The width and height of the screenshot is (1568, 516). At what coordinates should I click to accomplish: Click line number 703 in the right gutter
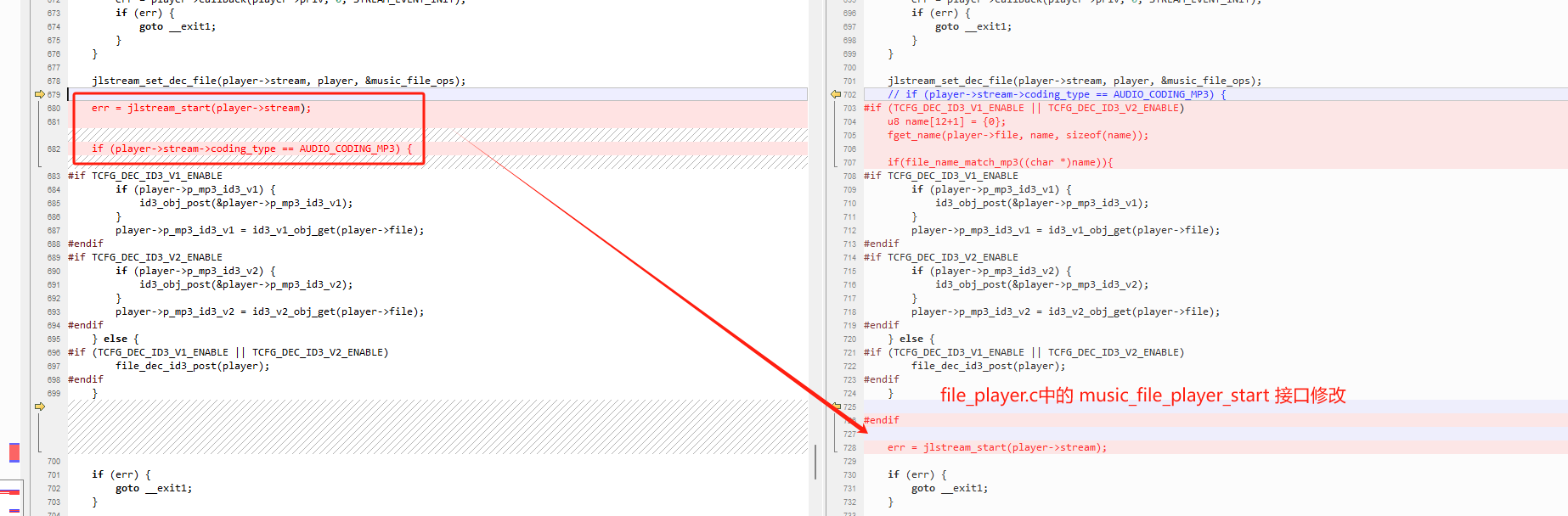click(849, 108)
